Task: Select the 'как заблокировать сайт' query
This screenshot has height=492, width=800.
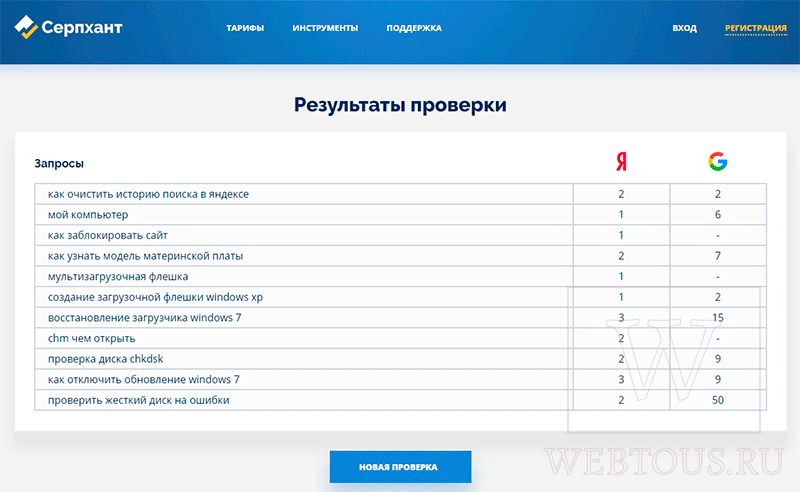Action: click(x=108, y=235)
